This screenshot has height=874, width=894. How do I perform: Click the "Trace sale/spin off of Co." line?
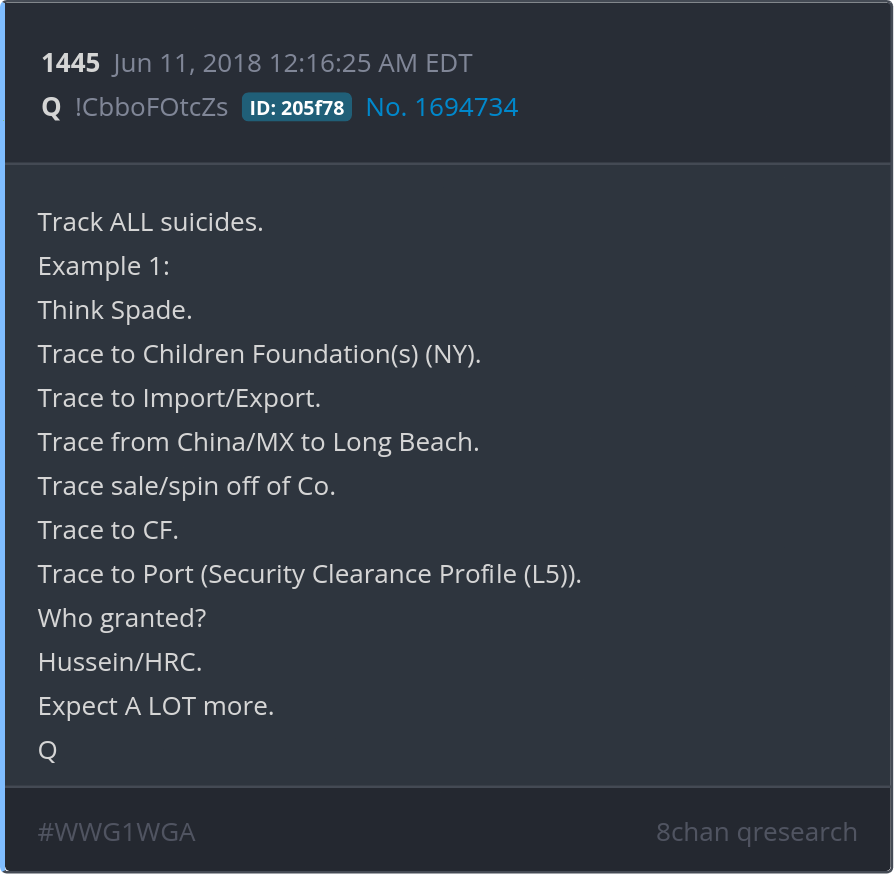coord(186,486)
